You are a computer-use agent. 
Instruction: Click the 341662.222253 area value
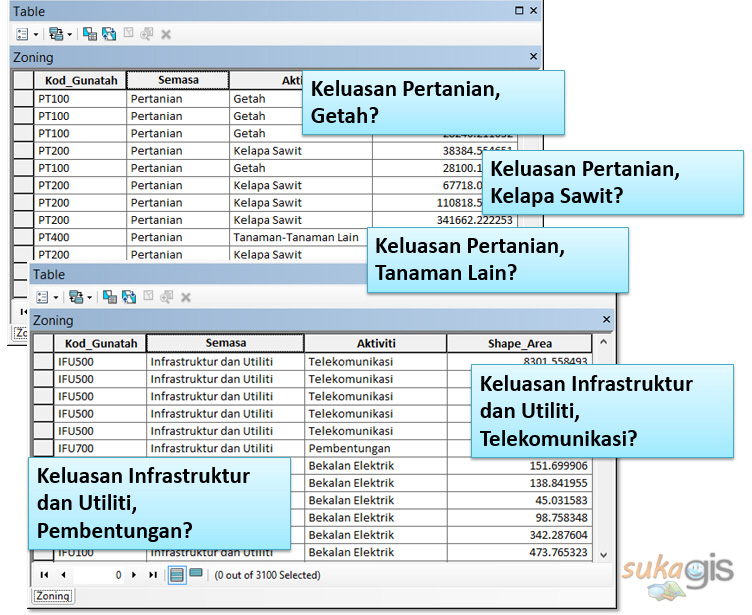point(474,220)
